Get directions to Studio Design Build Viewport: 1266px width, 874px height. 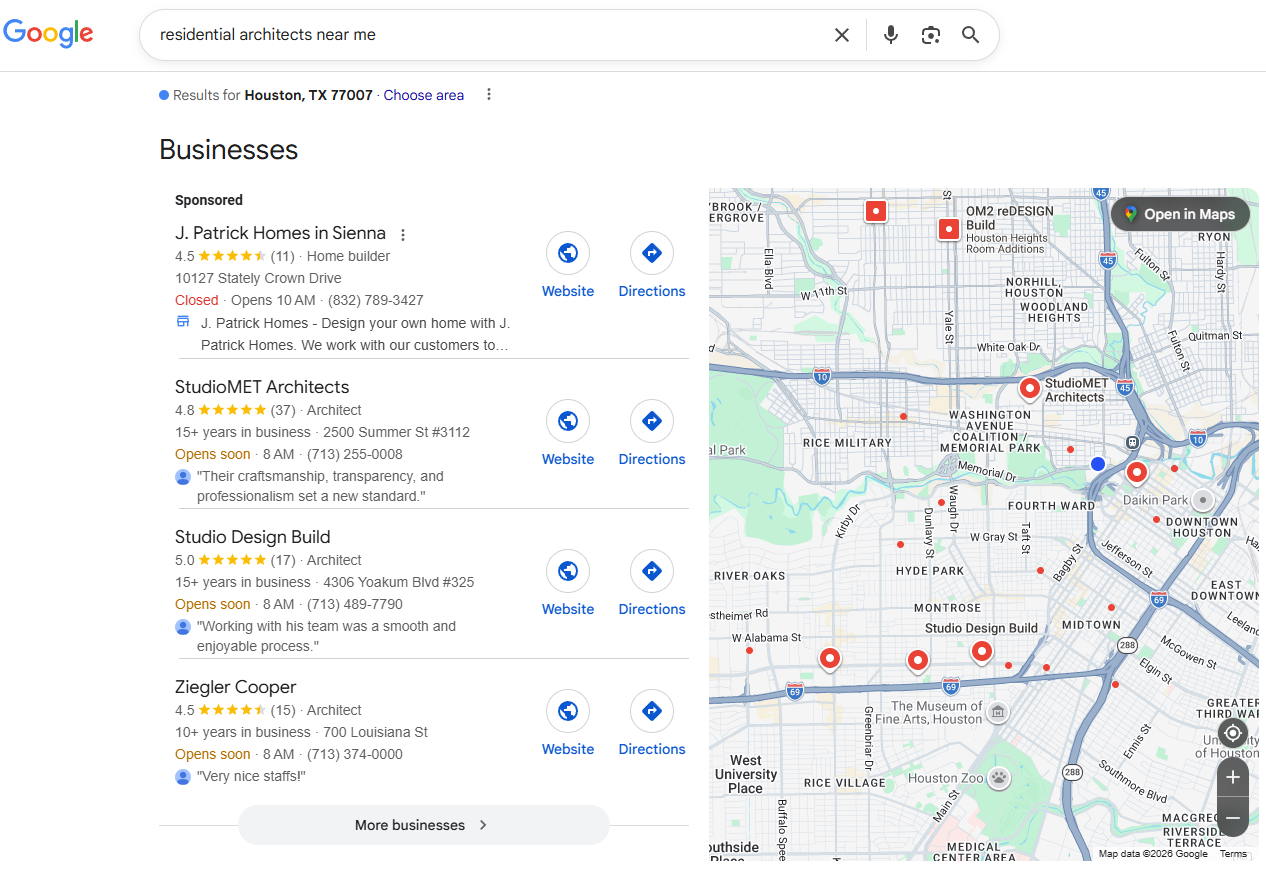coord(652,571)
